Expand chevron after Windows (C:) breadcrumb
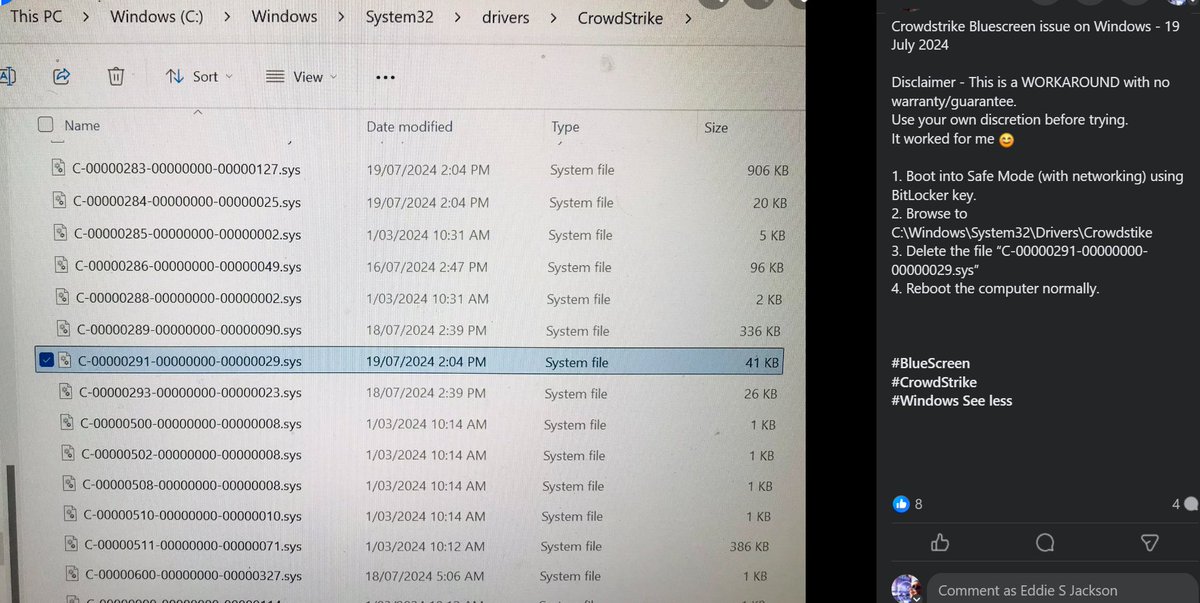Screen dimensions: 1200x603 pos(226,16)
